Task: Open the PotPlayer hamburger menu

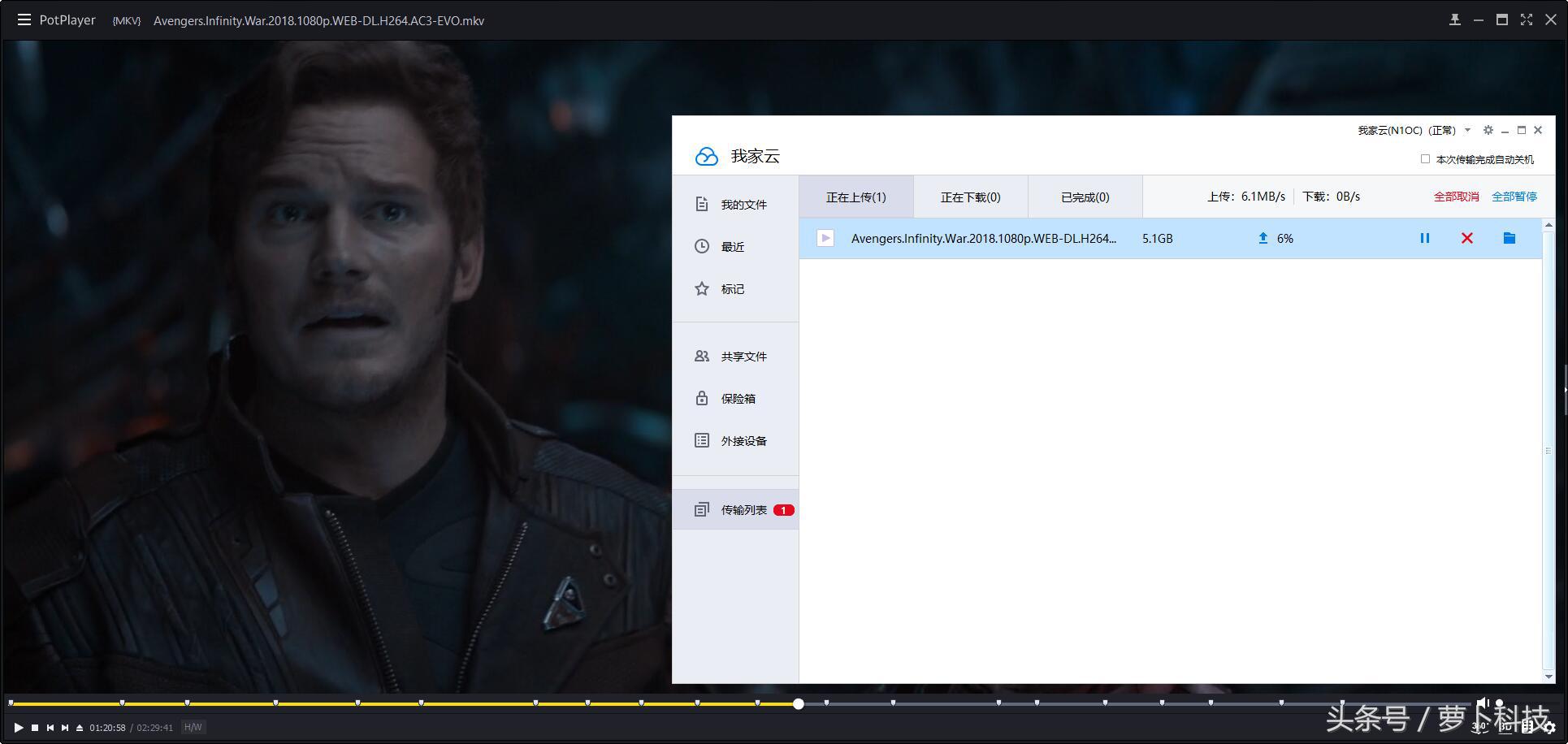Action: tap(24, 19)
